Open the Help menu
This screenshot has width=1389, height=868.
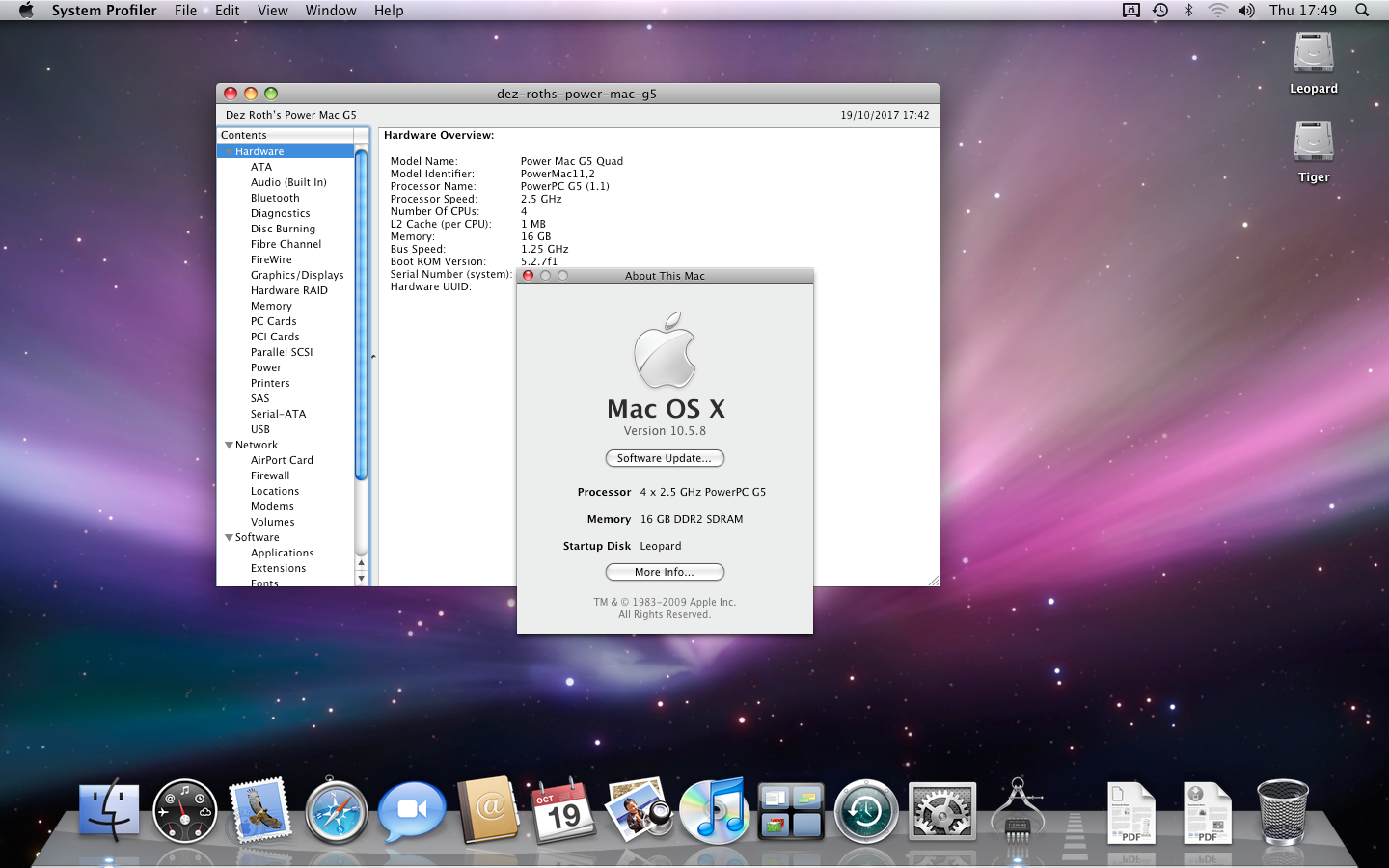point(389,11)
